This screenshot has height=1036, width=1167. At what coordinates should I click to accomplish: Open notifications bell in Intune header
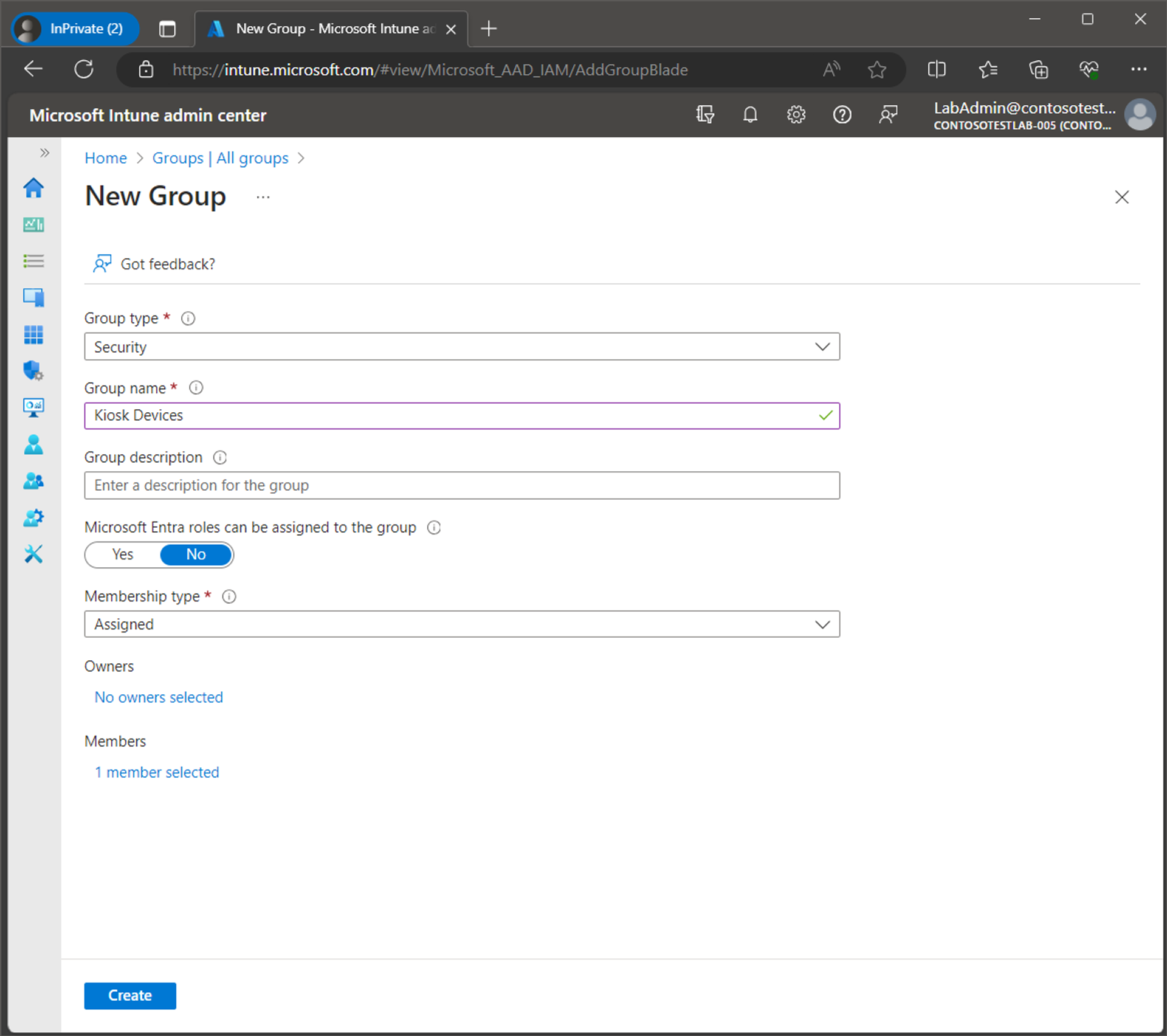coord(750,115)
